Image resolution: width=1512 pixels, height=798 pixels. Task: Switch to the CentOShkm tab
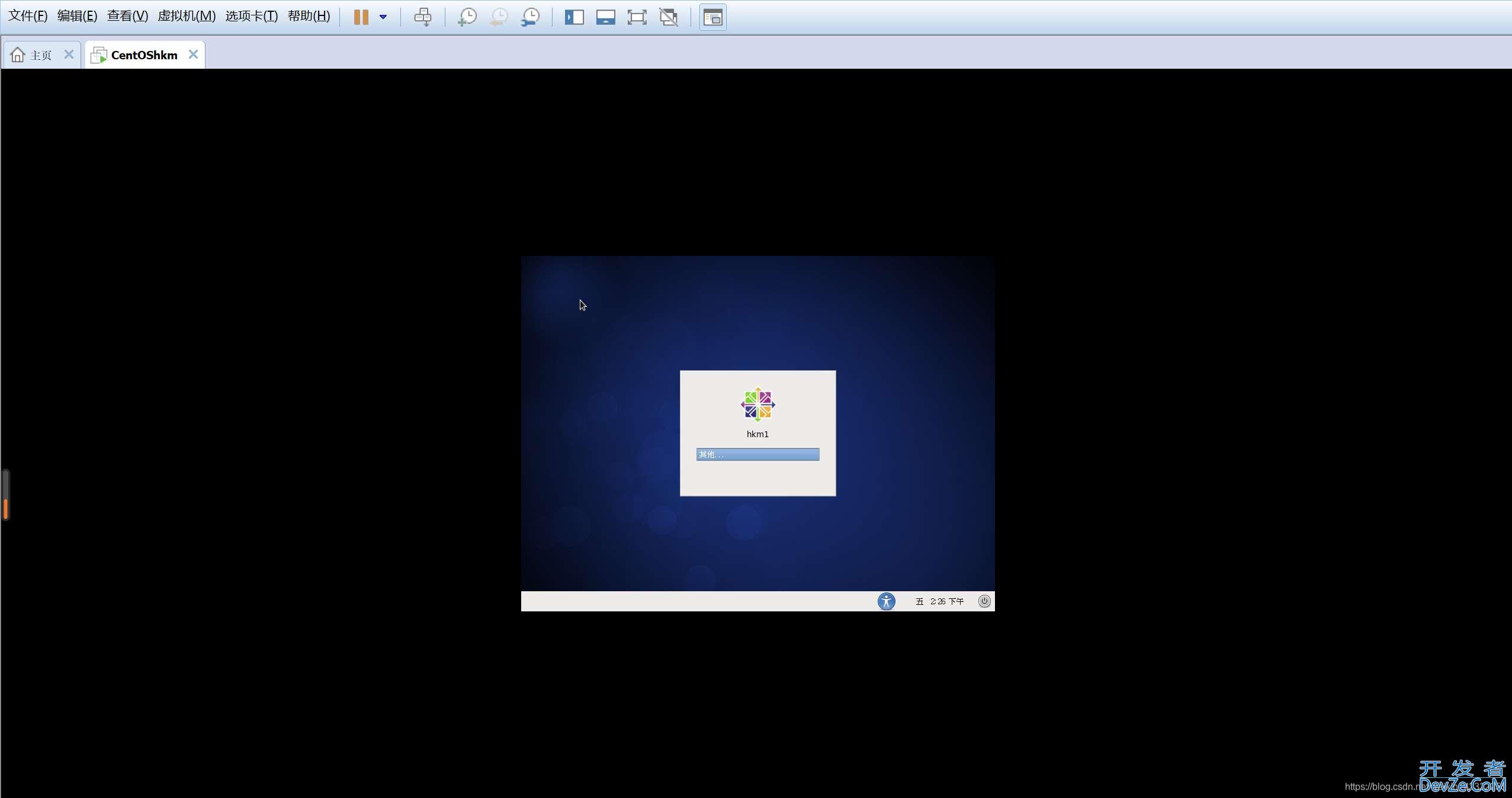[145, 55]
